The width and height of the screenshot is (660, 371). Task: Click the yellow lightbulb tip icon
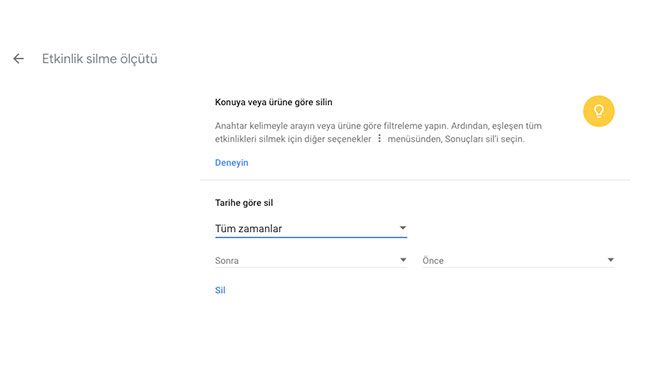(x=599, y=111)
